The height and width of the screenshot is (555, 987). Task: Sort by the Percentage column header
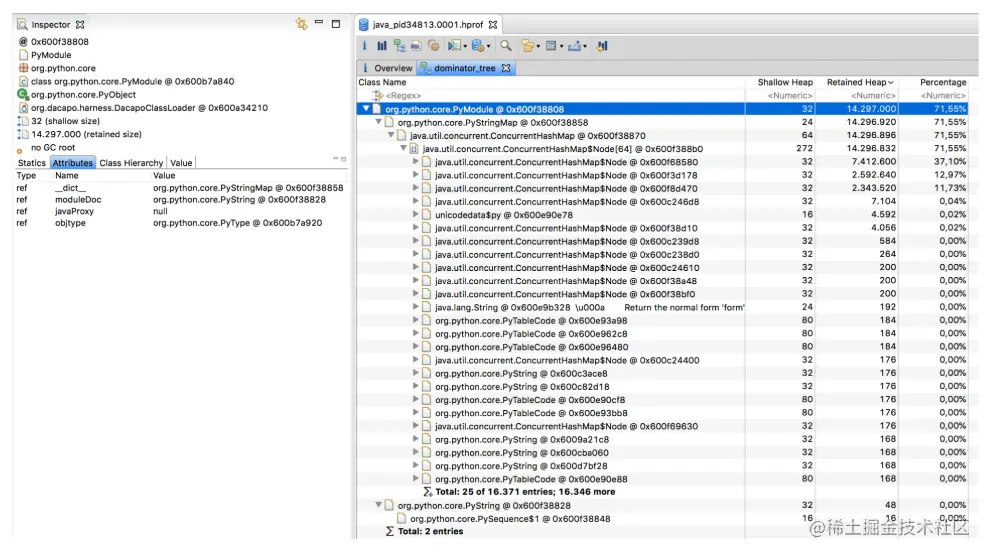point(942,82)
